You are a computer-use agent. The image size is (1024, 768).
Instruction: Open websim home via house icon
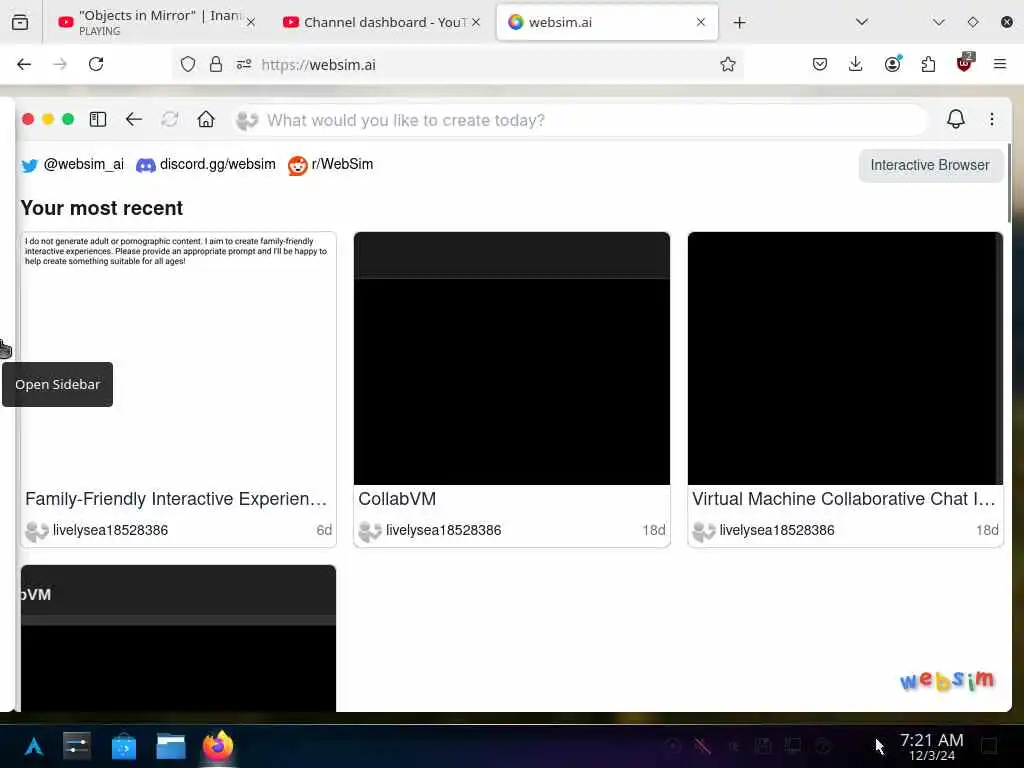click(x=206, y=120)
